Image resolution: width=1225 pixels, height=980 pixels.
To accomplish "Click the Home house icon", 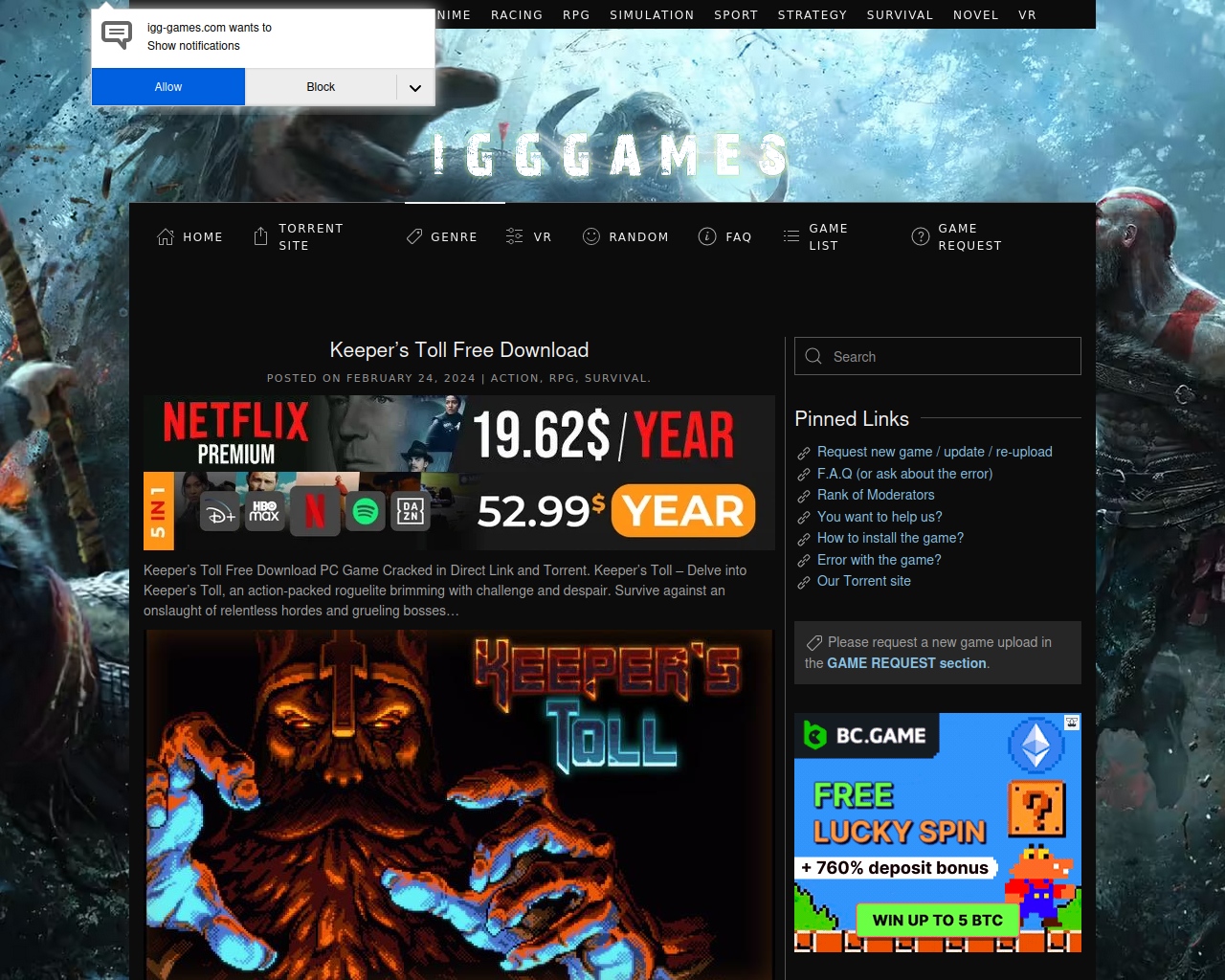I will [x=166, y=236].
